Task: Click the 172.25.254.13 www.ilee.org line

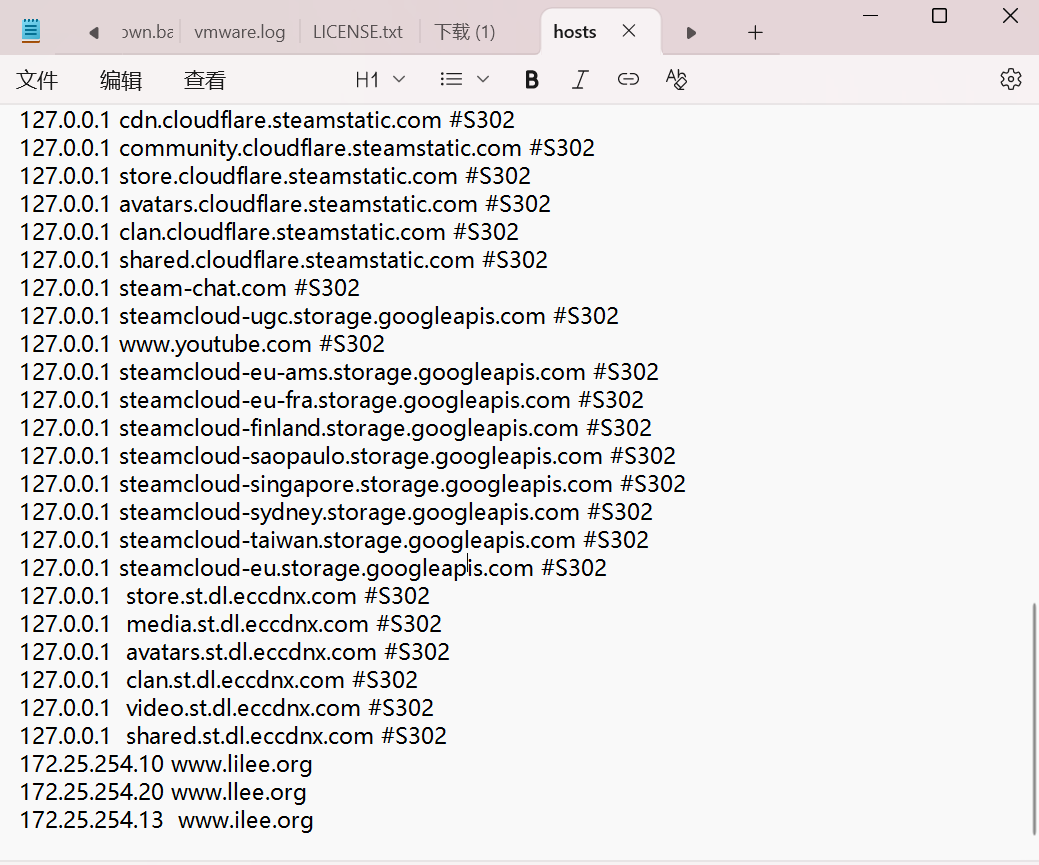Action: pos(166,820)
